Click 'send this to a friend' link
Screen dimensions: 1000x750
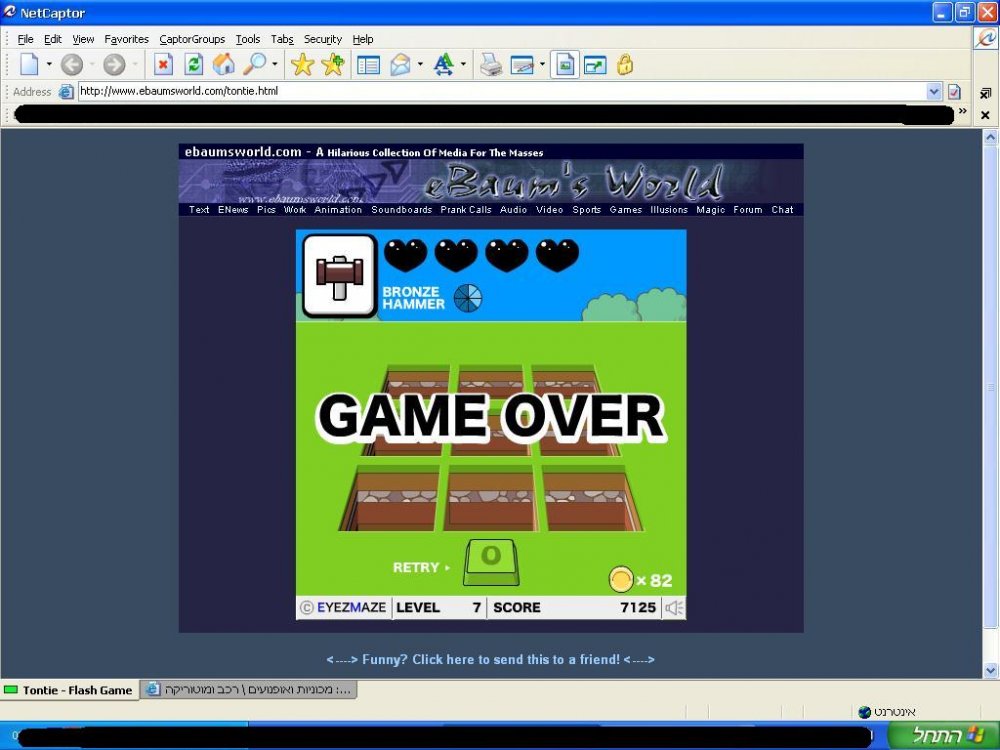(x=490, y=659)
